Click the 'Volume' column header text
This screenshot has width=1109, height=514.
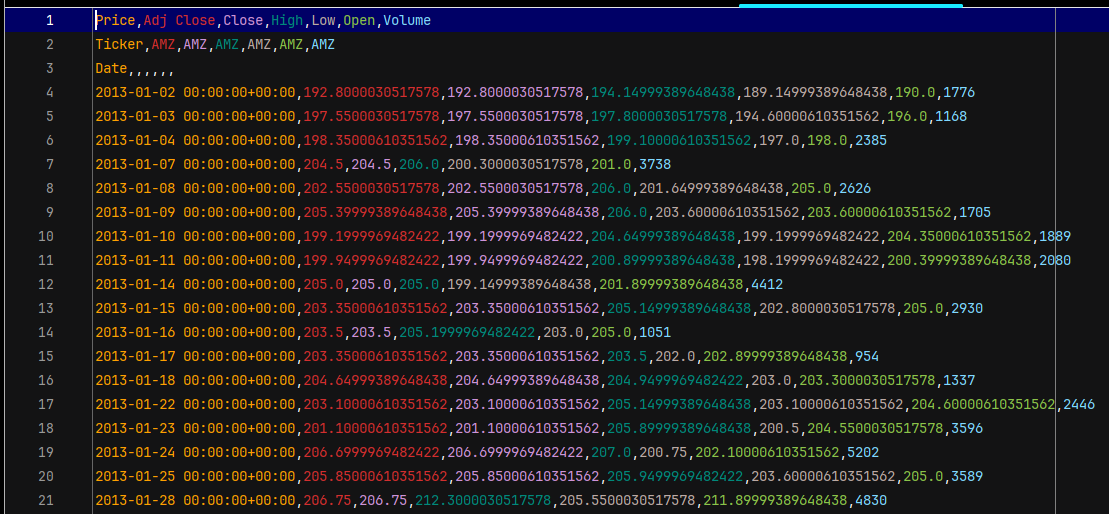pos(407,20)
